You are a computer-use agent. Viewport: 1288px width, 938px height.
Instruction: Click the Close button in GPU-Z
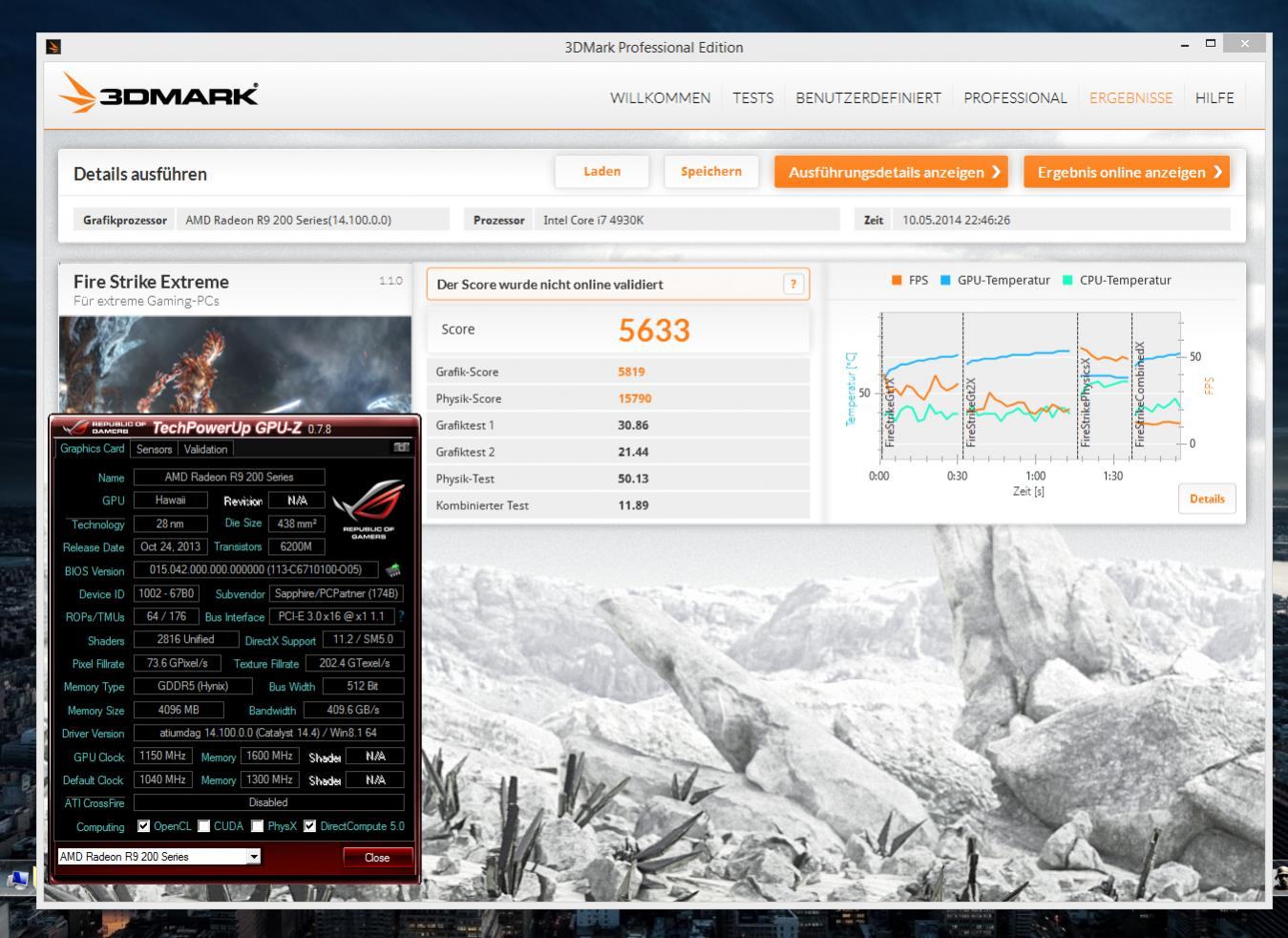pos(377,857)
